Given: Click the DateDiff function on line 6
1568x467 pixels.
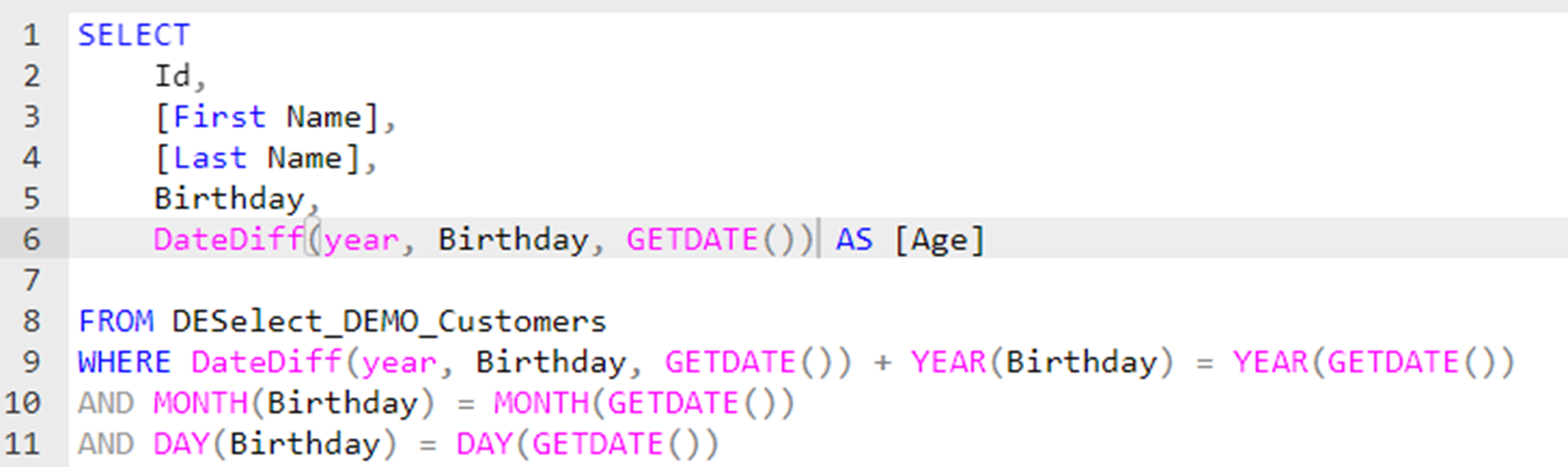Looking at the screenshot, I should click(229, 239).
